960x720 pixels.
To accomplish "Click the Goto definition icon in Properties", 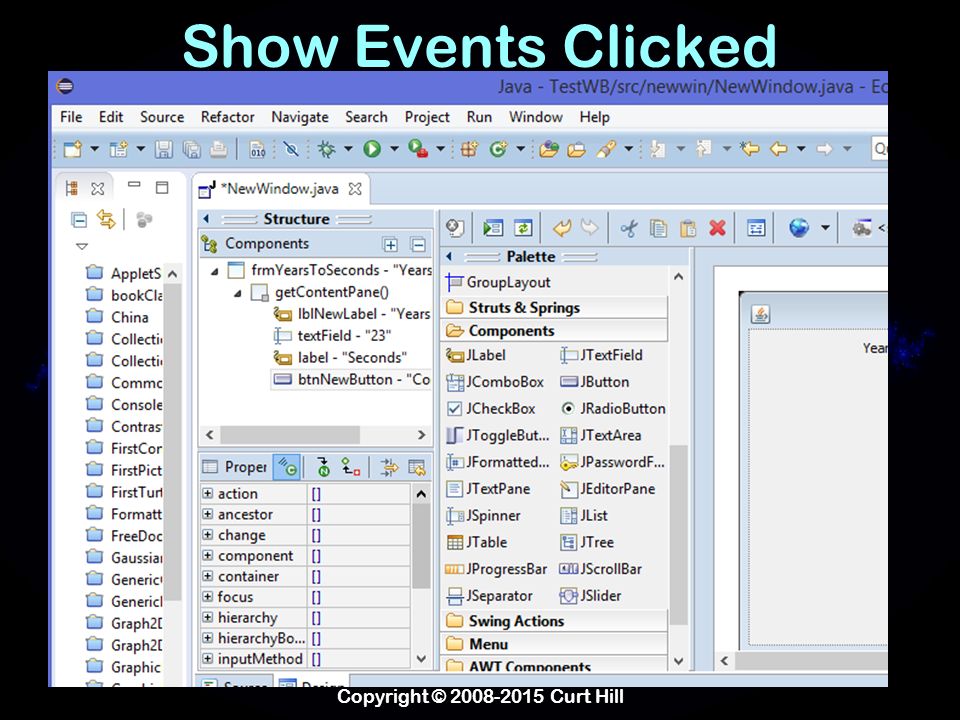I will [x=323, y=467].
